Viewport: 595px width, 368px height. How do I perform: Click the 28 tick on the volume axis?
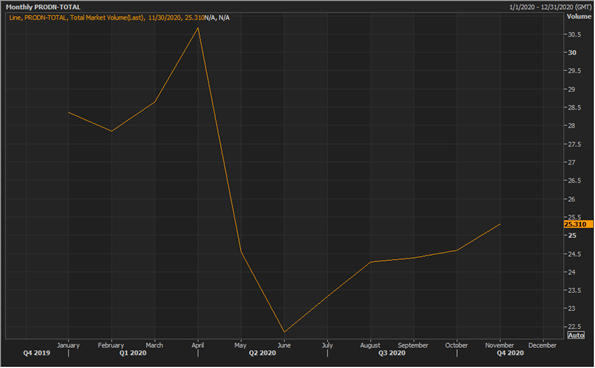click(571, 126)
